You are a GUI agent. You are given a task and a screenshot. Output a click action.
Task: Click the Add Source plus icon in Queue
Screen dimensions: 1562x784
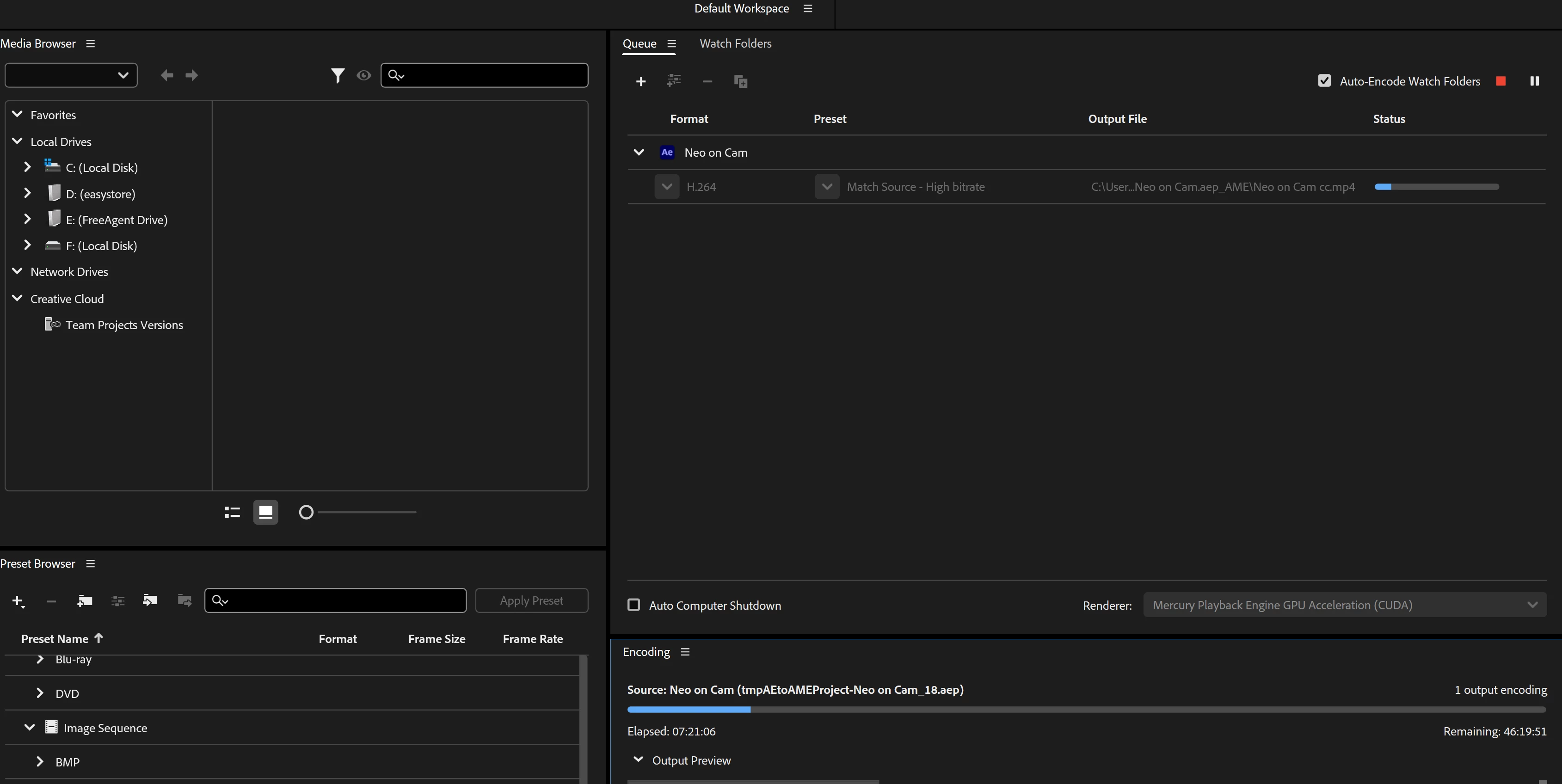640,81
